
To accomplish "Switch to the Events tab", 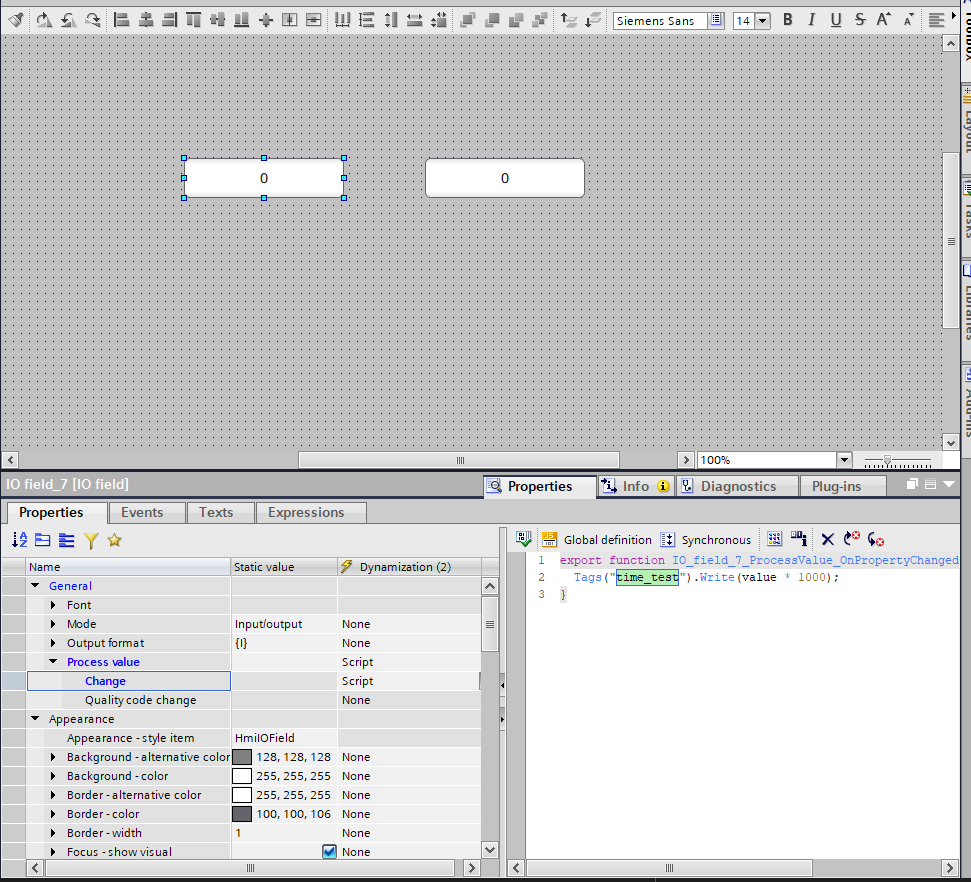I will (142, 512).
